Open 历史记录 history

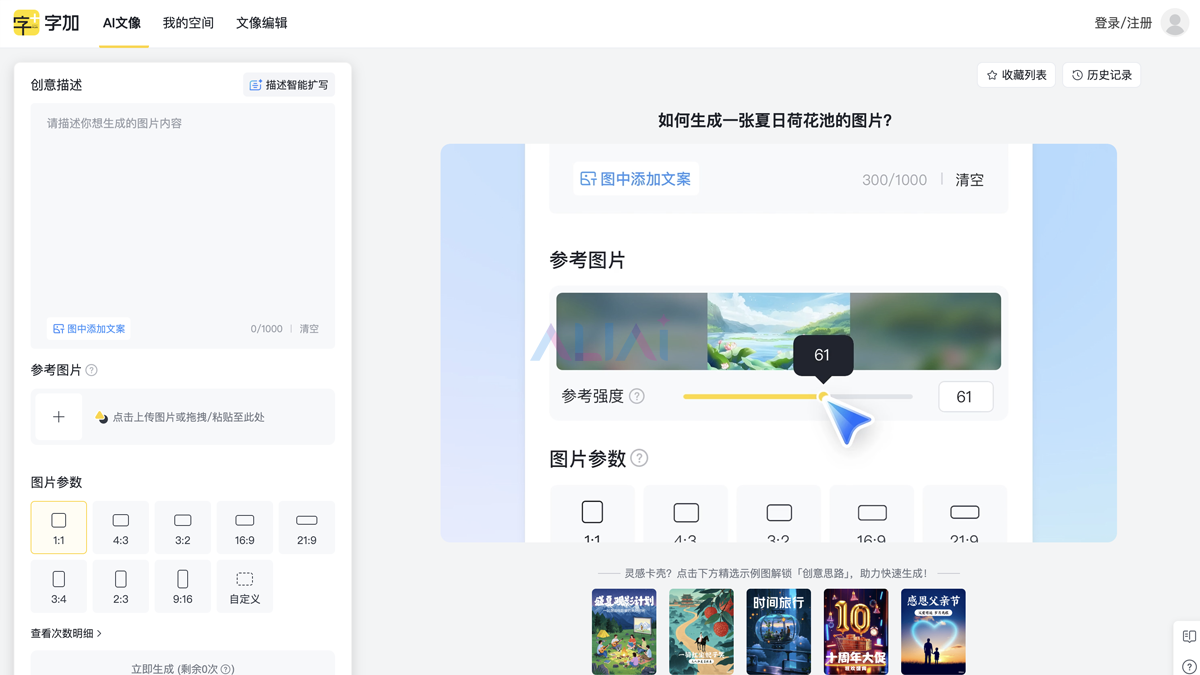pyautogui.click(x=1101, y=75)
